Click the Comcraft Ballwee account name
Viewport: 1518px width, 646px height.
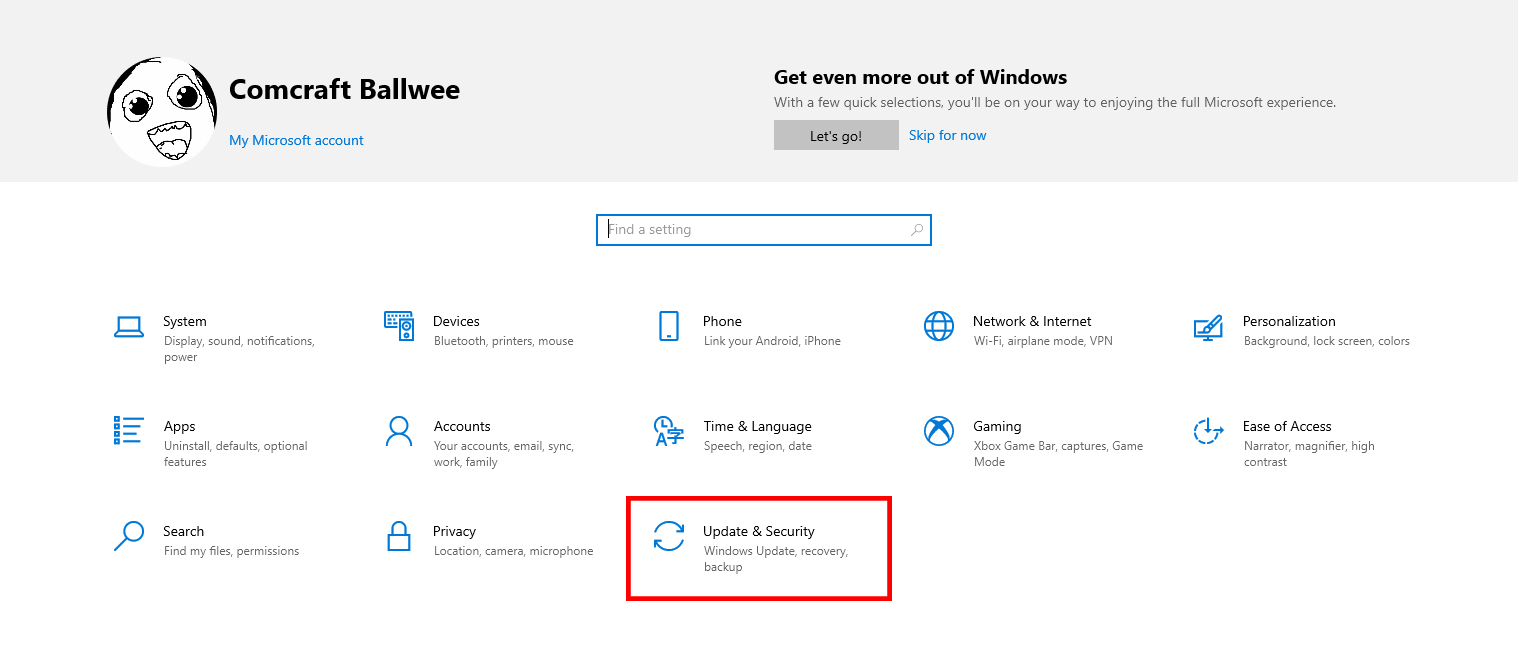coord(344,90)
